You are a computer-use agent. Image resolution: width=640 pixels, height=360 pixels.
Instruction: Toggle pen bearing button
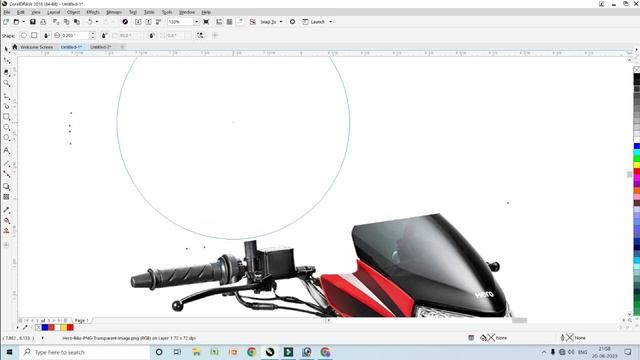(152, 36)
